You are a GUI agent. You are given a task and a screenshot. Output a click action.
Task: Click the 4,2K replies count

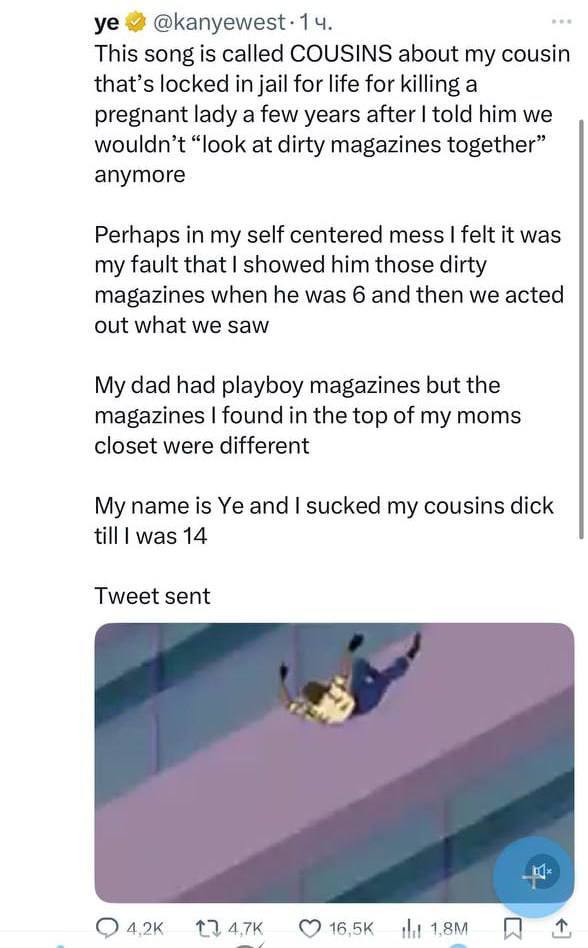[145, 927]
